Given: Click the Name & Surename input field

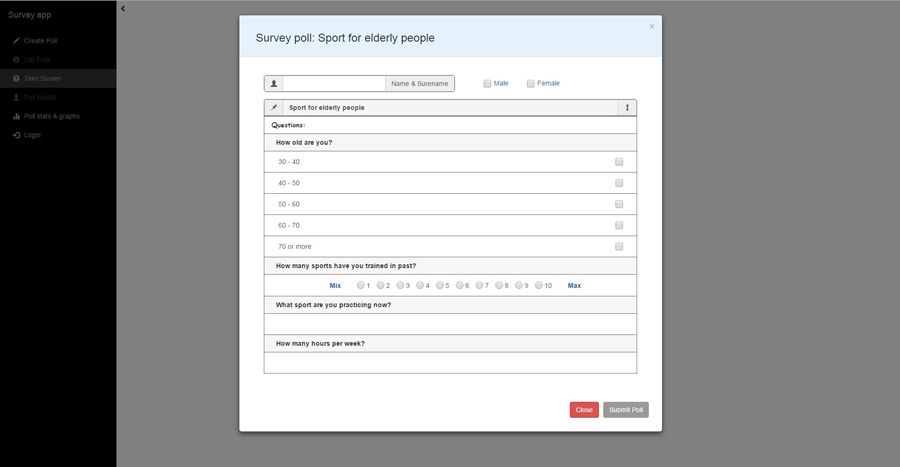Looking at the screenshot, I should click(x=335, y=84).
